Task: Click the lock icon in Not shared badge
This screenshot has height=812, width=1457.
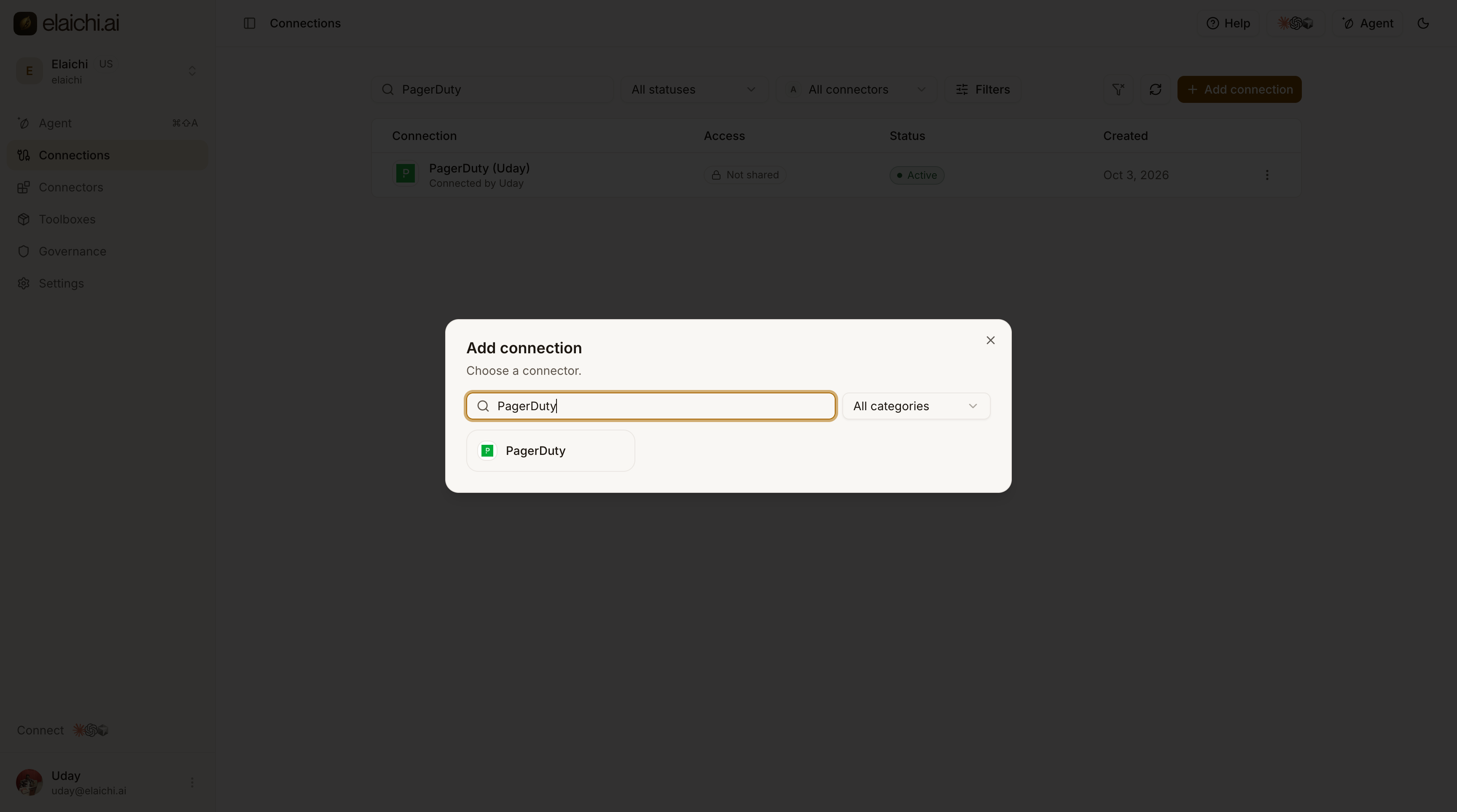Action: [x=716, y=175]
